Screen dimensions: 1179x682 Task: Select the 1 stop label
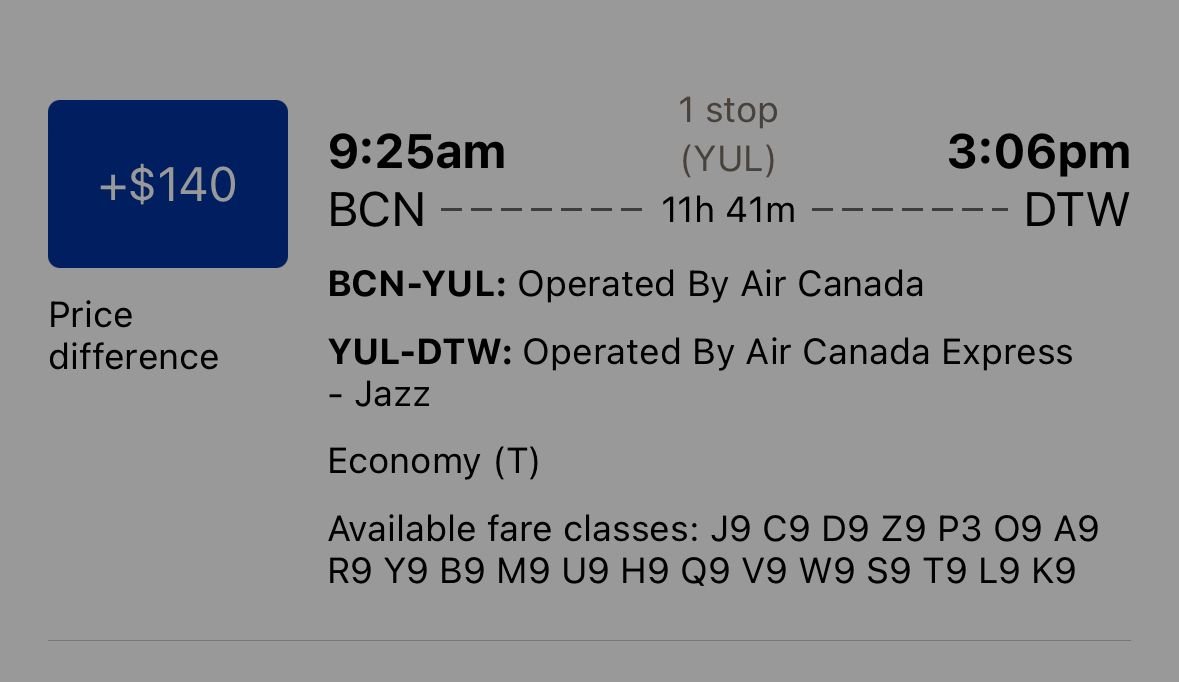[x=728, y=110]
